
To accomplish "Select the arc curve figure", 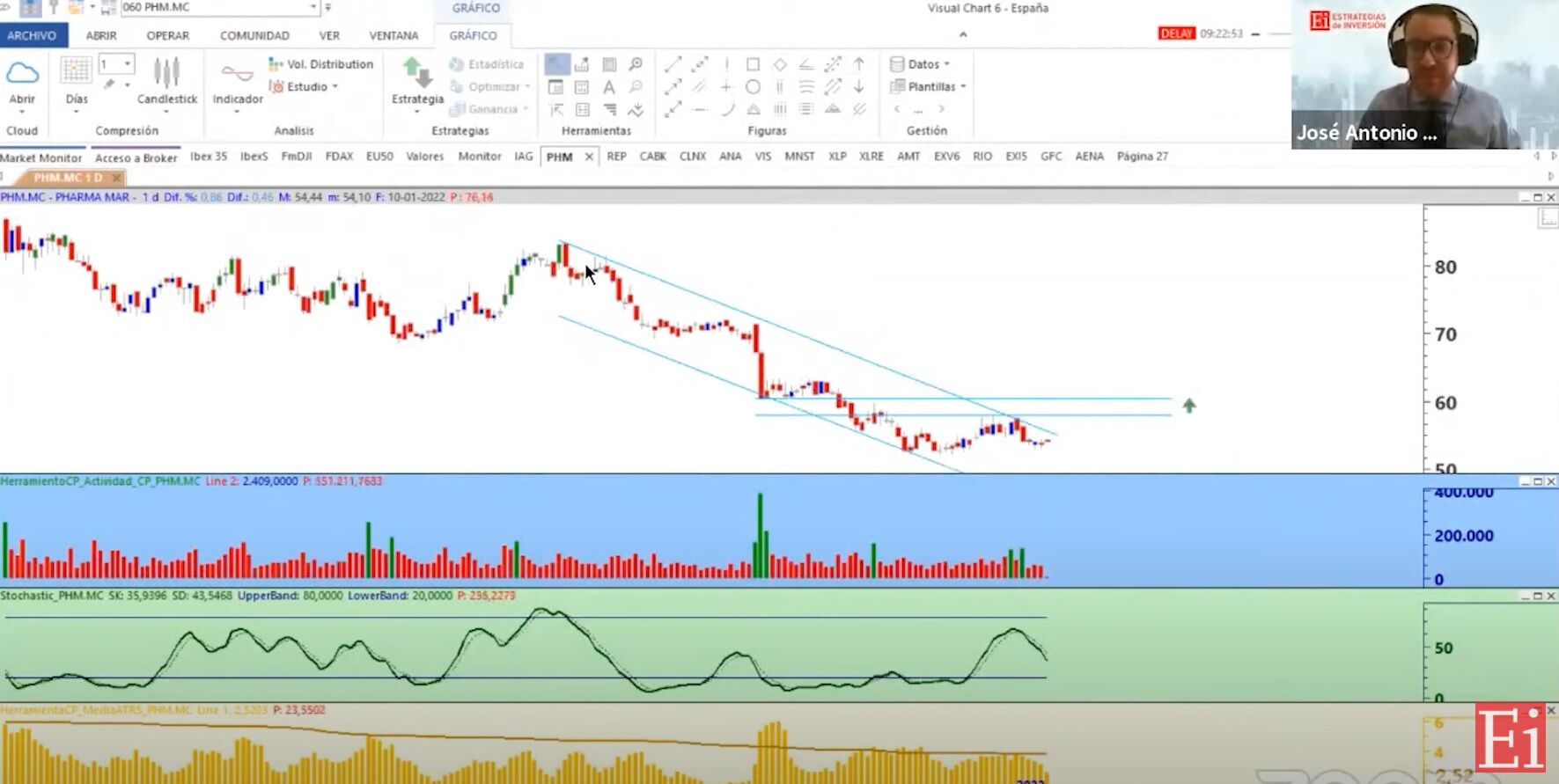I will coord(726,110).
